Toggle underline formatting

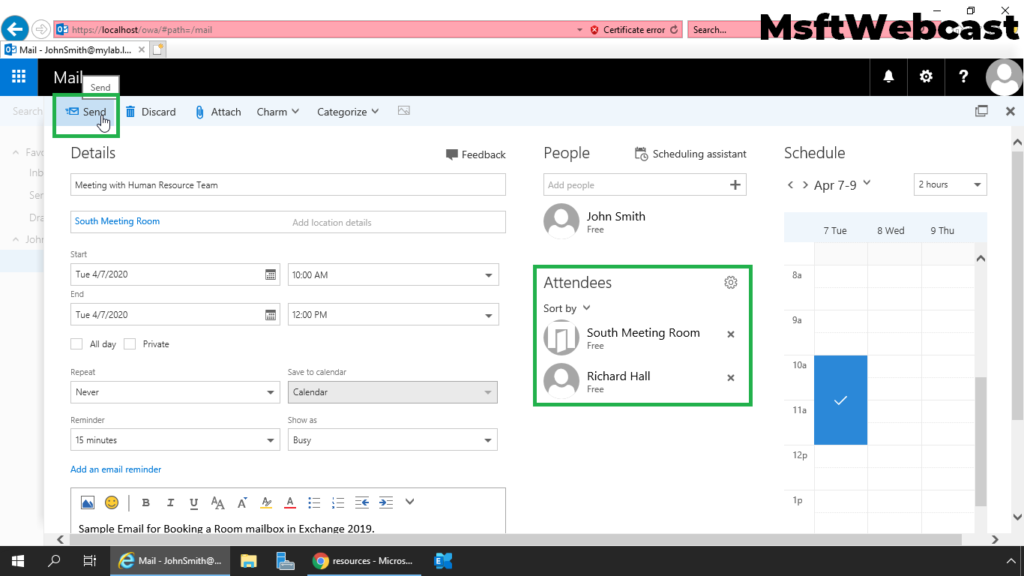(193, 503)
